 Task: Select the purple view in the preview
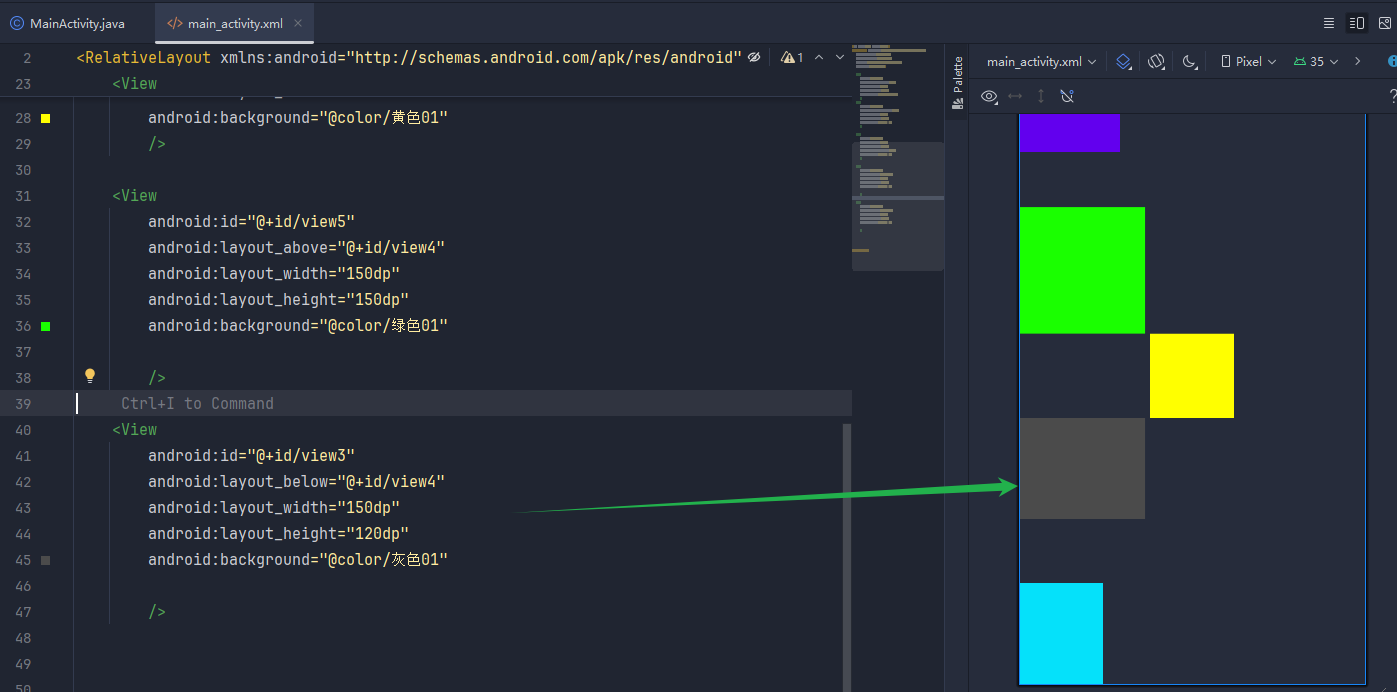[x=1069, y=133]
